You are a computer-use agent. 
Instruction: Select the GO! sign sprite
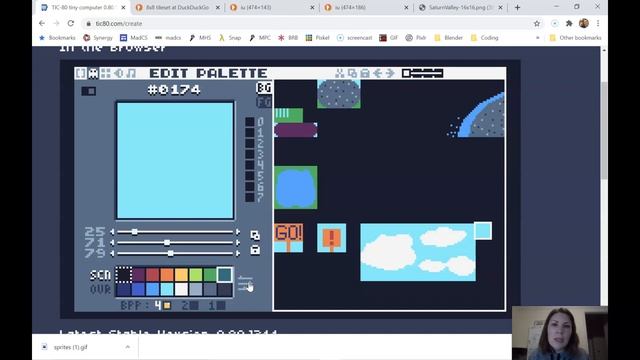[x=289, y=238]
